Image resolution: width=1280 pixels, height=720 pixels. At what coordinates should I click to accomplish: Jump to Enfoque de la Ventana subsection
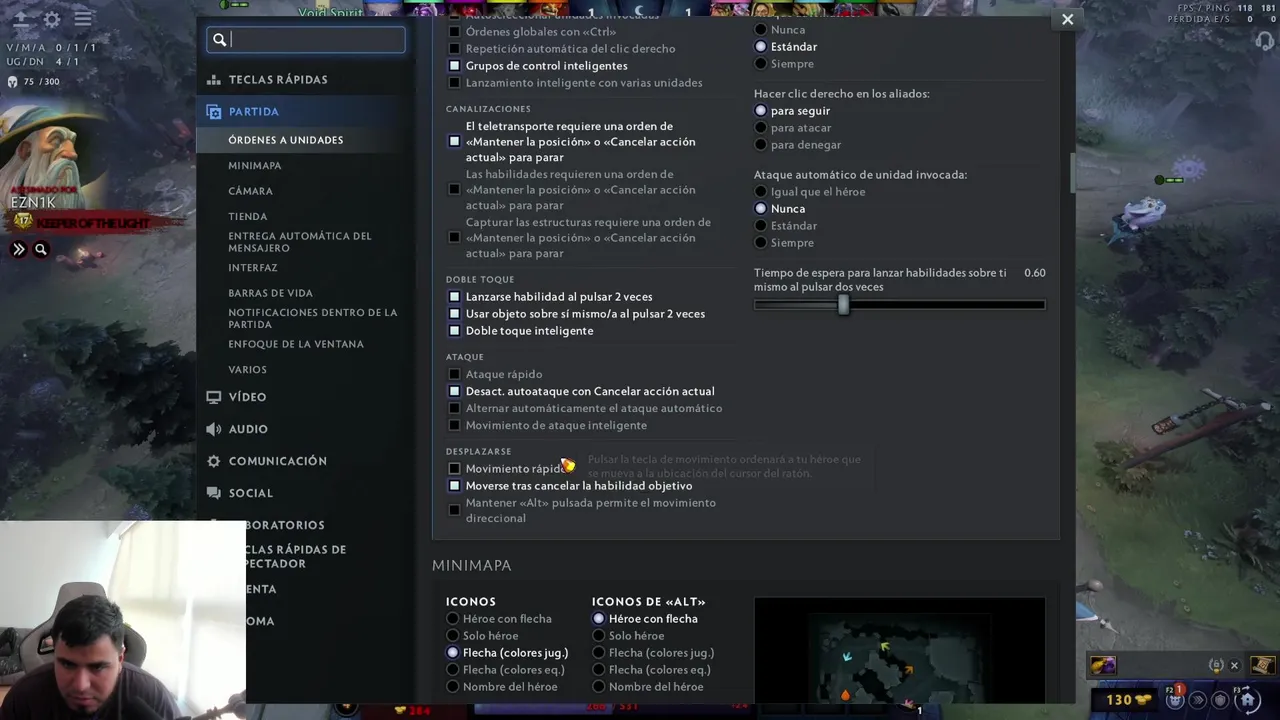pos(296,344)
